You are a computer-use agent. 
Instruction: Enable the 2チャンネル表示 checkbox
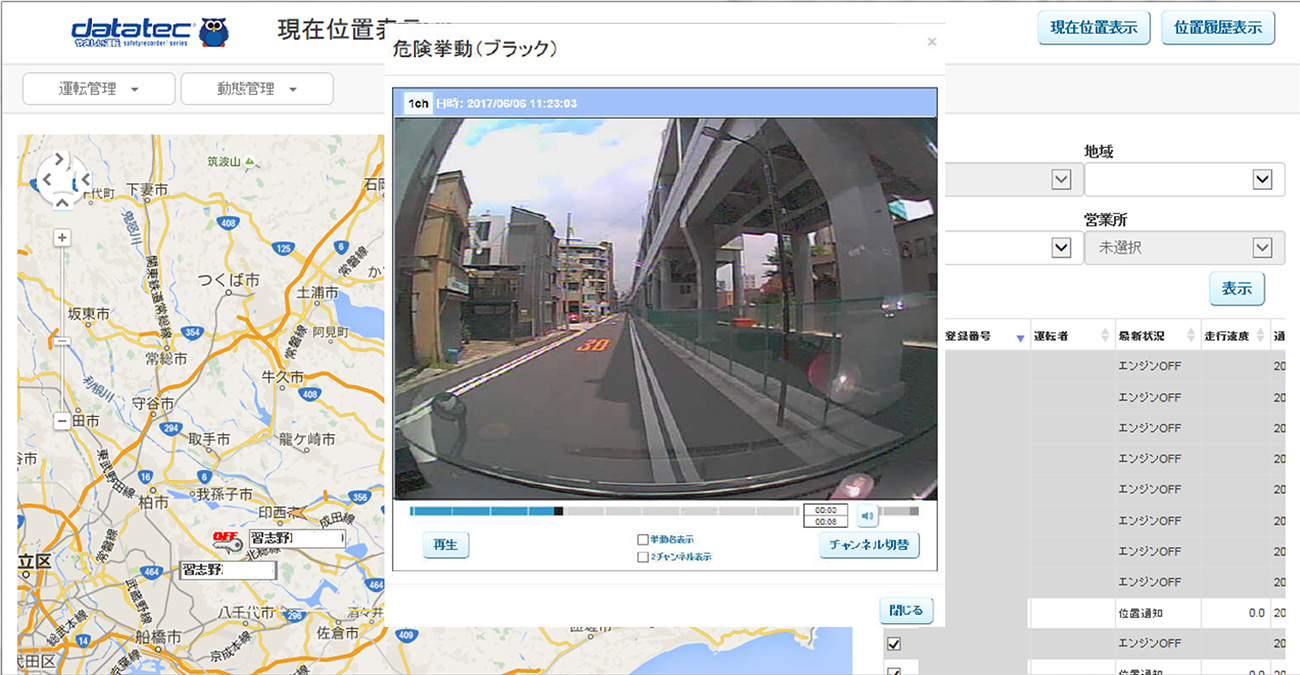tap(643, 557)
